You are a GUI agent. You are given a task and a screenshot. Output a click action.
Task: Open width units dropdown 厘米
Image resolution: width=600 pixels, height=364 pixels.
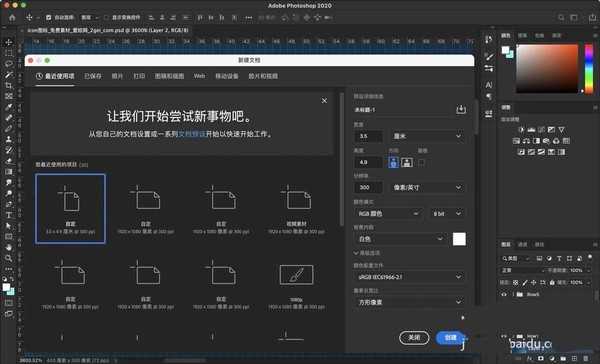click(x=427, y=136)
